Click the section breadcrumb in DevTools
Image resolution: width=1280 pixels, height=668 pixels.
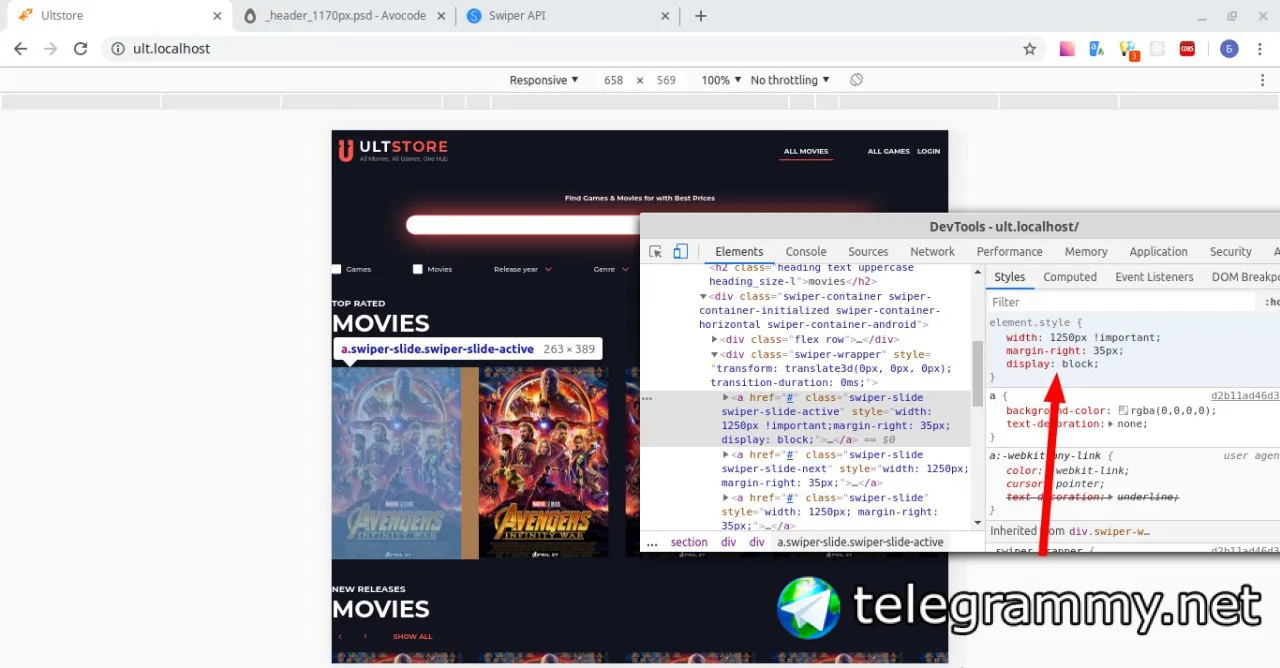point(689,543)
